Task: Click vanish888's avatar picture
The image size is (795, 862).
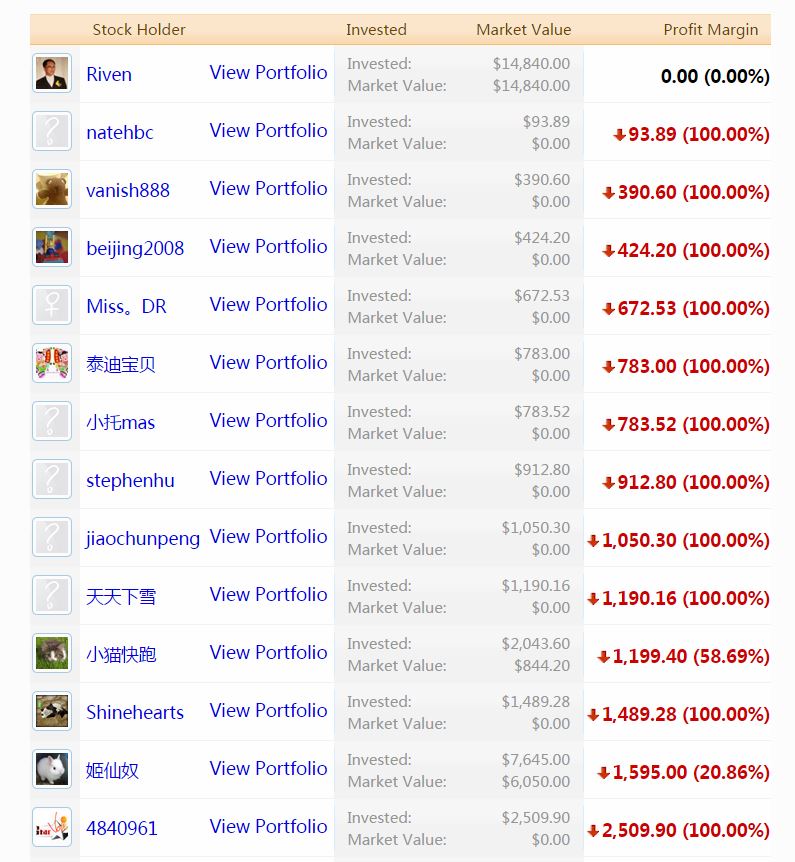Action: click(52, 190)
